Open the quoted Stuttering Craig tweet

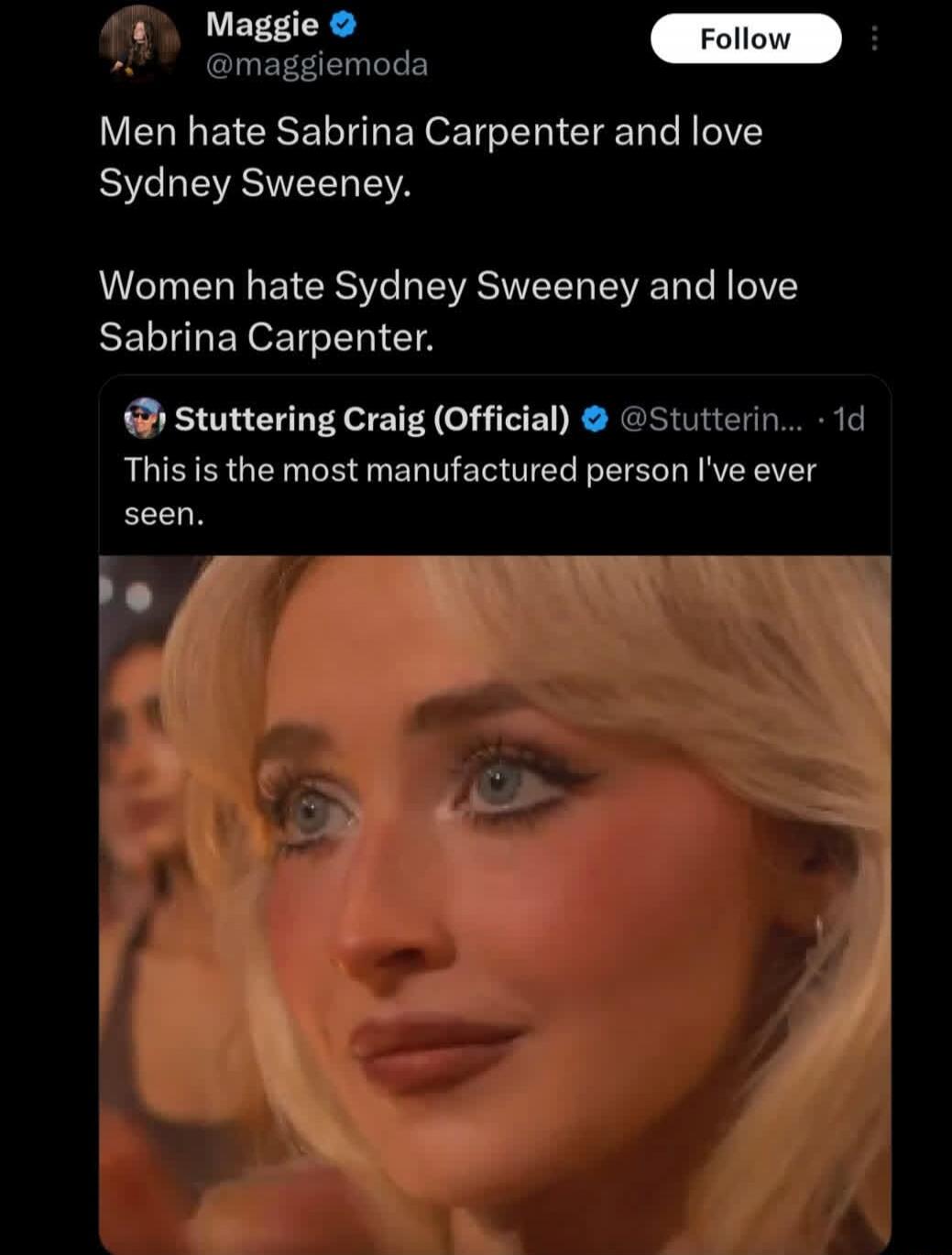(x=495, y=458)
